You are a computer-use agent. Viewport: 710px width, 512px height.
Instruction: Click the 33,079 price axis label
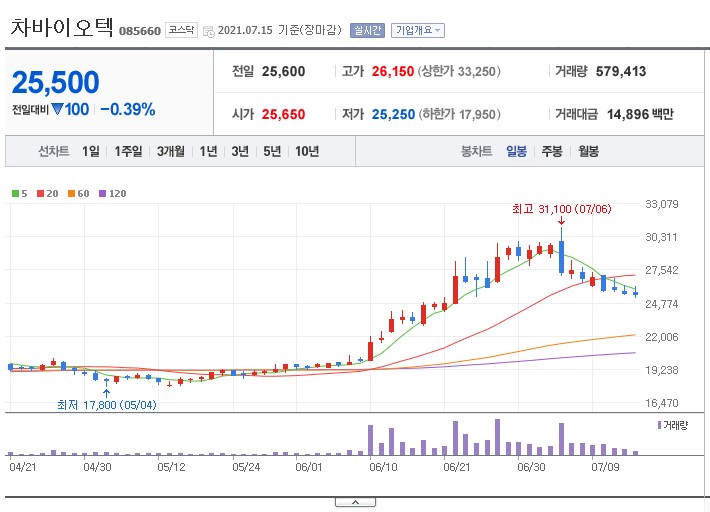(662, 204)
